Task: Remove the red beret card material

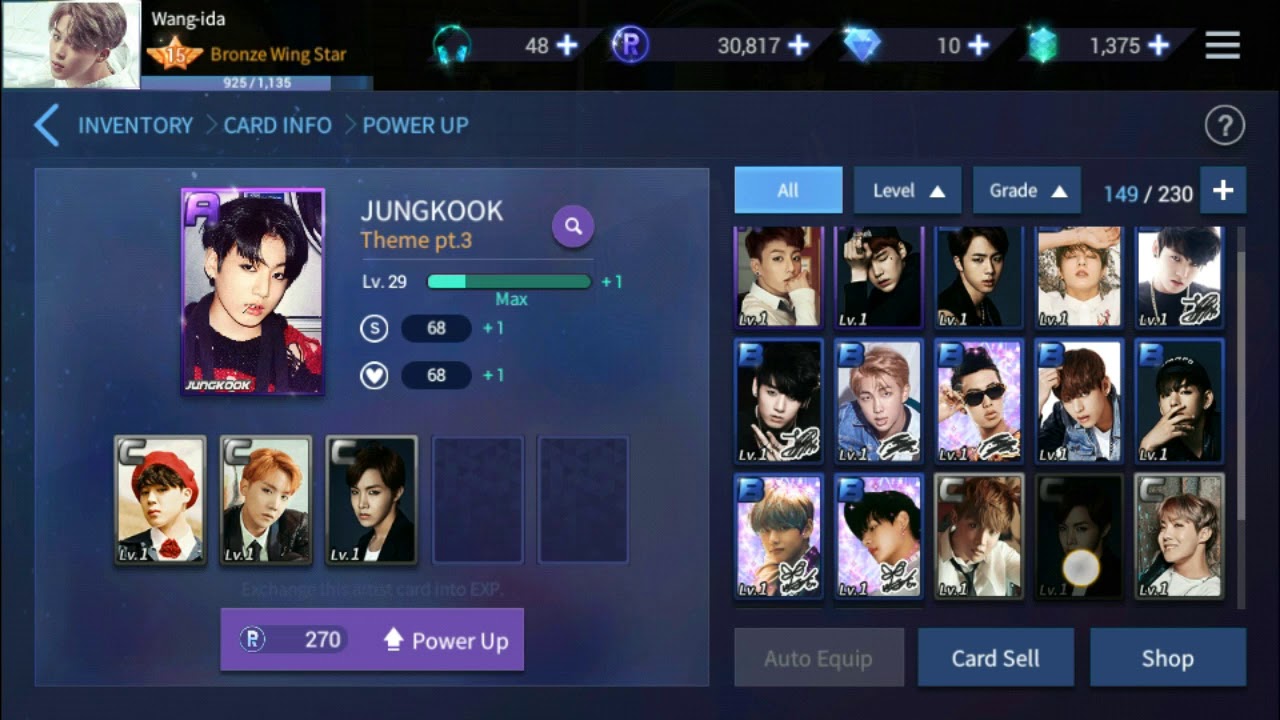Action: click(160, 500)
